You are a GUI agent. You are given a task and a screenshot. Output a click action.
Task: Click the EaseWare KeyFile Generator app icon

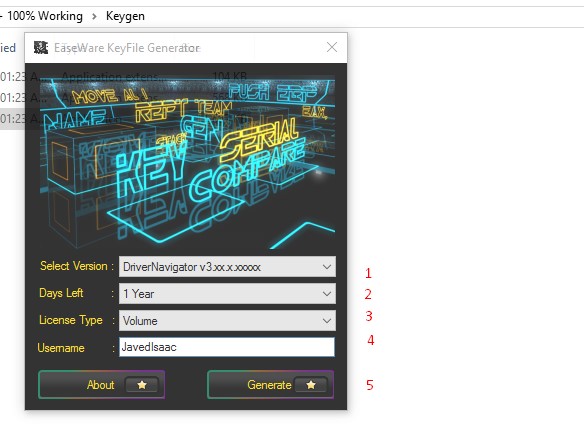pyautogui.click(x=41, y=48)
